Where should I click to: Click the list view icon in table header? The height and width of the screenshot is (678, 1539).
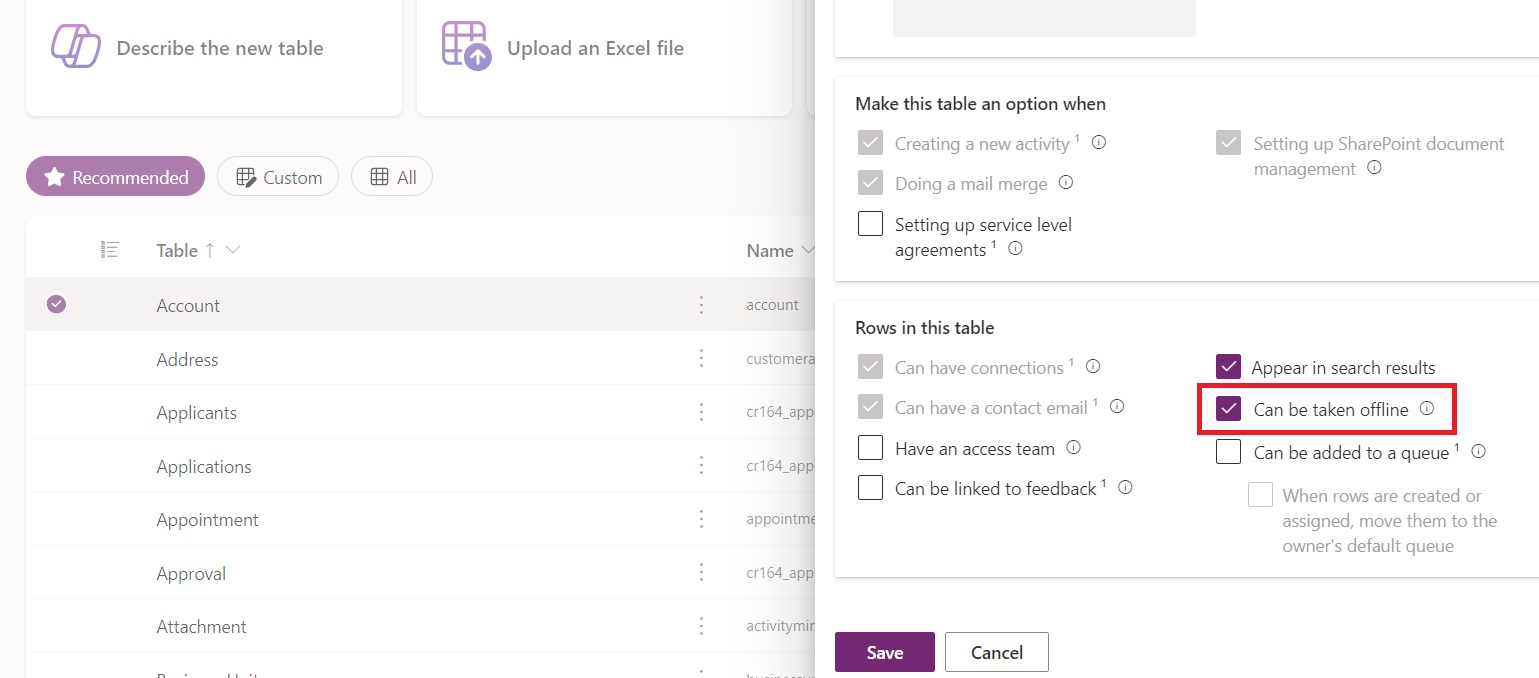point(110,250)
